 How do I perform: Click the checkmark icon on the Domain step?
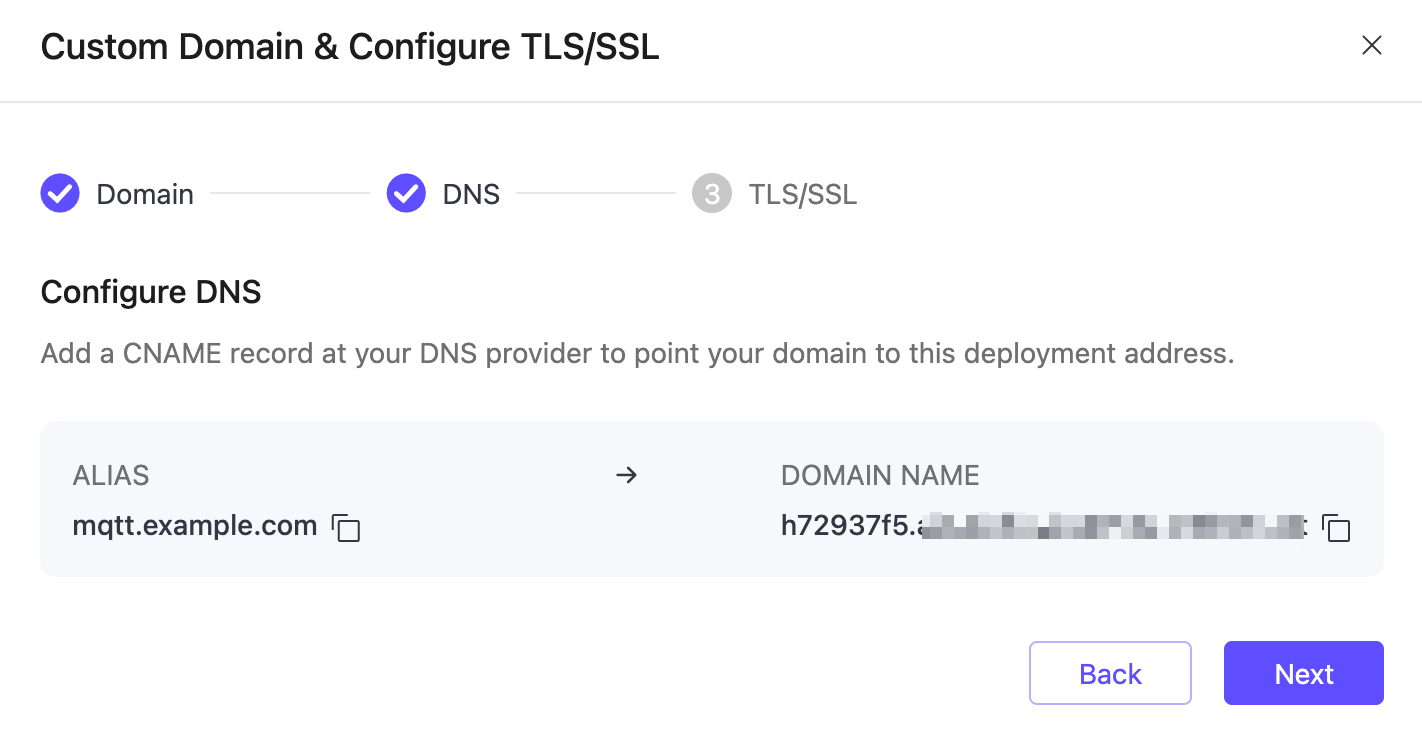coord(59,193)
